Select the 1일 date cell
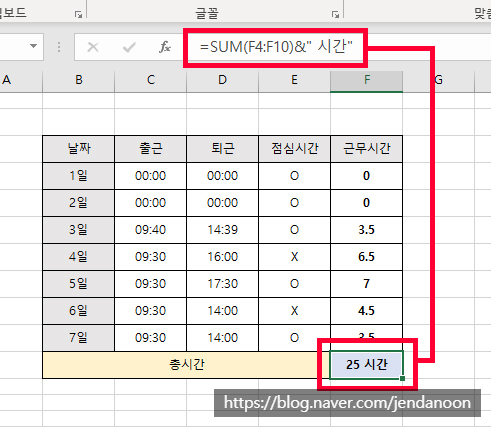Screen dimensions: 491x427 [79, 176]
